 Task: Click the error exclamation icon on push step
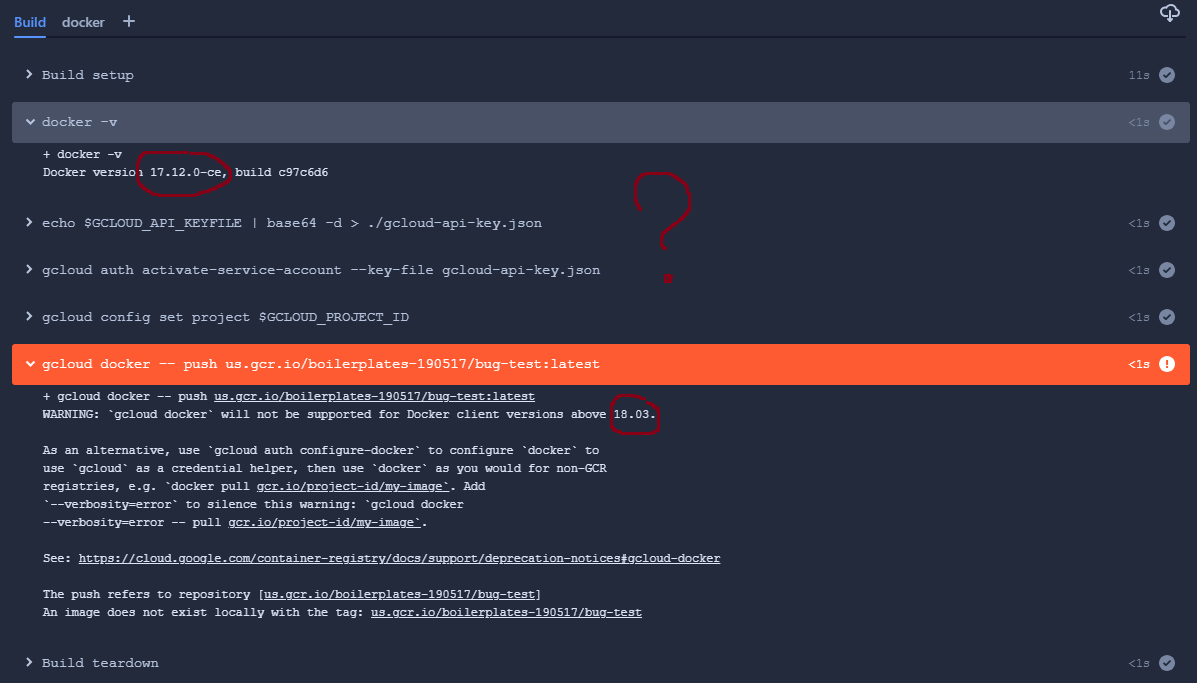point(1166,364)
